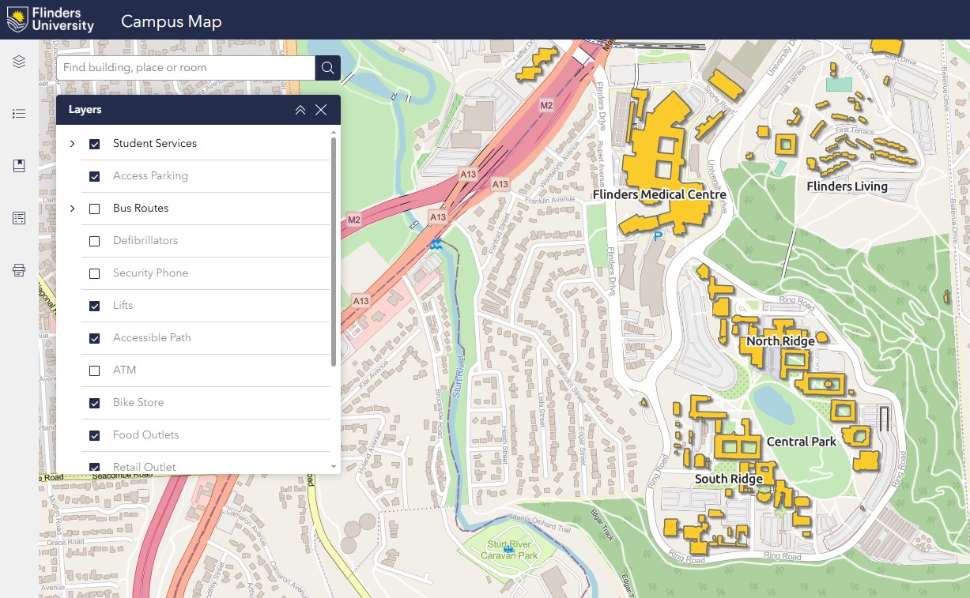
Task: Click the Security Phone layer name
Action: click(150, 273)
